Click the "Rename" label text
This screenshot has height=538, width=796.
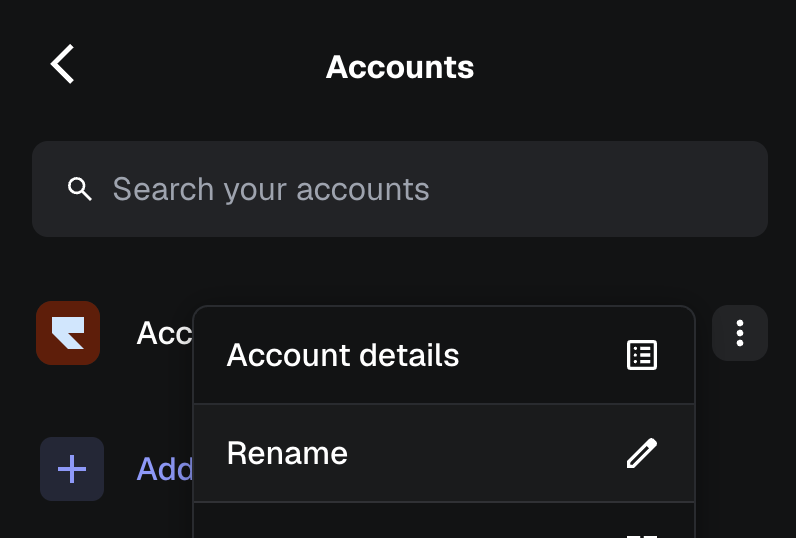(x=287, y=453)
